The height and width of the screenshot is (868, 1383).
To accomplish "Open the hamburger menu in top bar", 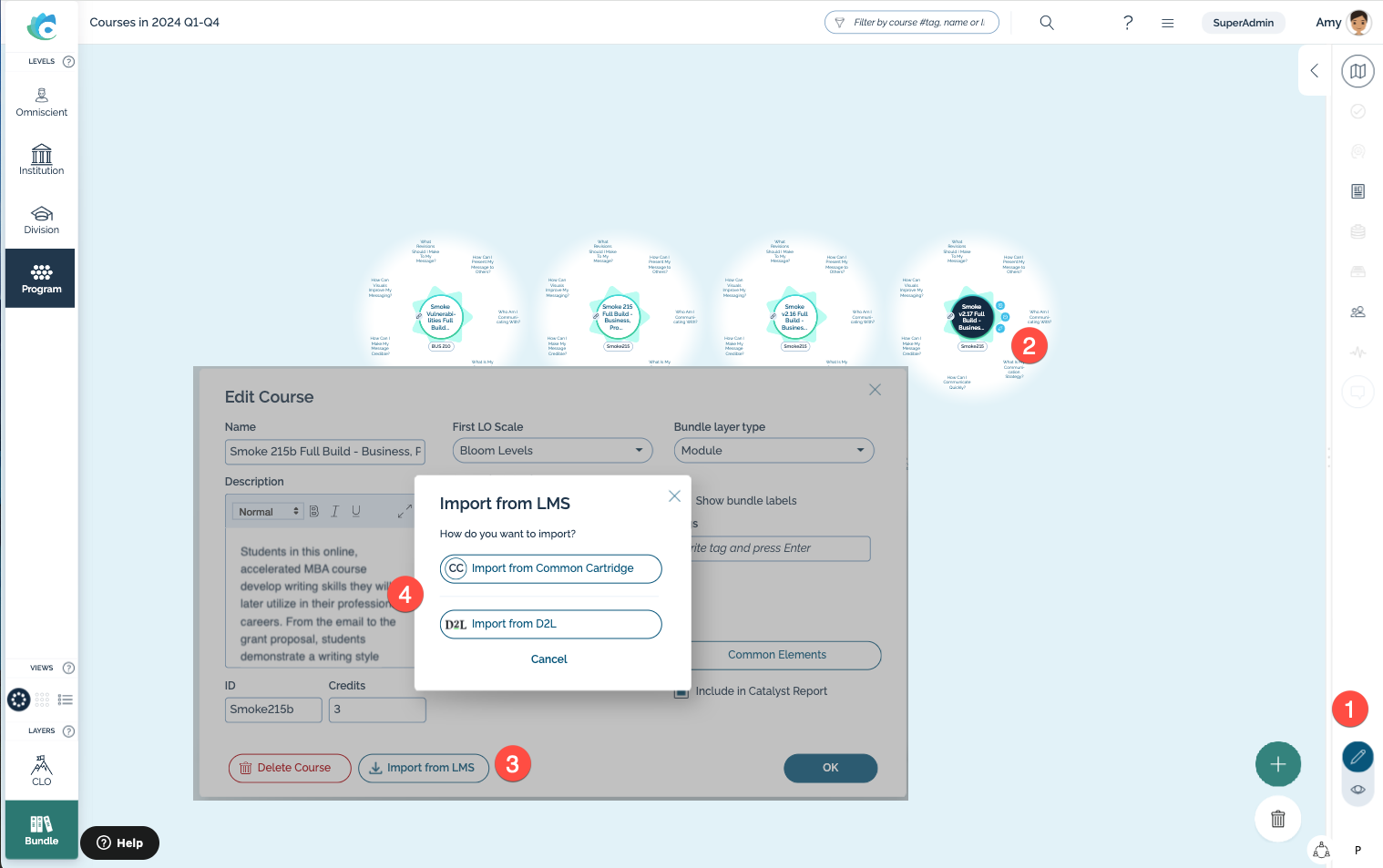I will click(x=1167, y=23).
